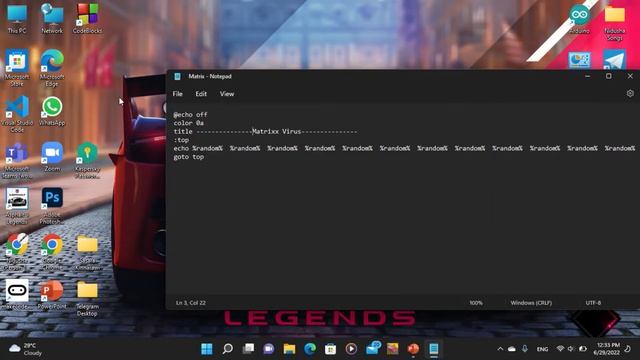Select the Visual Studio Code desktop shortcut
The width and height of the screenshot is (640, 360).
pos(17,114)
